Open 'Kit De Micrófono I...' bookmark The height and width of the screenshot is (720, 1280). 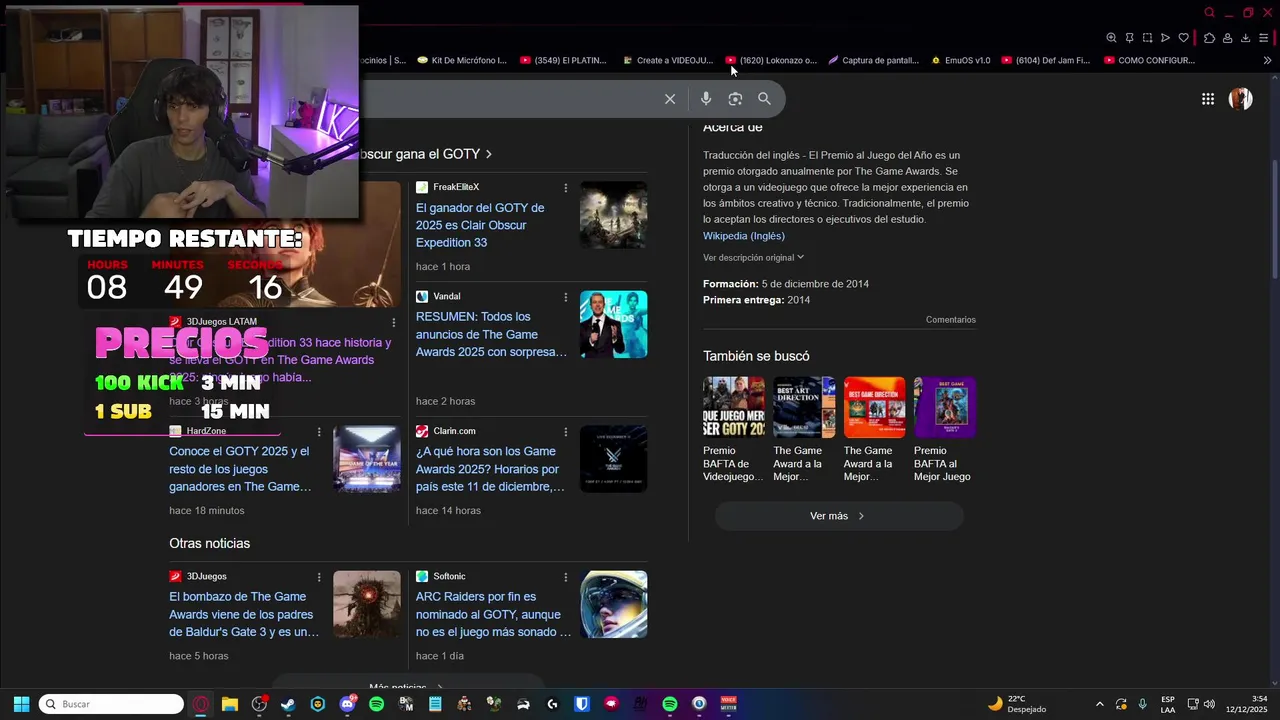coord(462,60)
